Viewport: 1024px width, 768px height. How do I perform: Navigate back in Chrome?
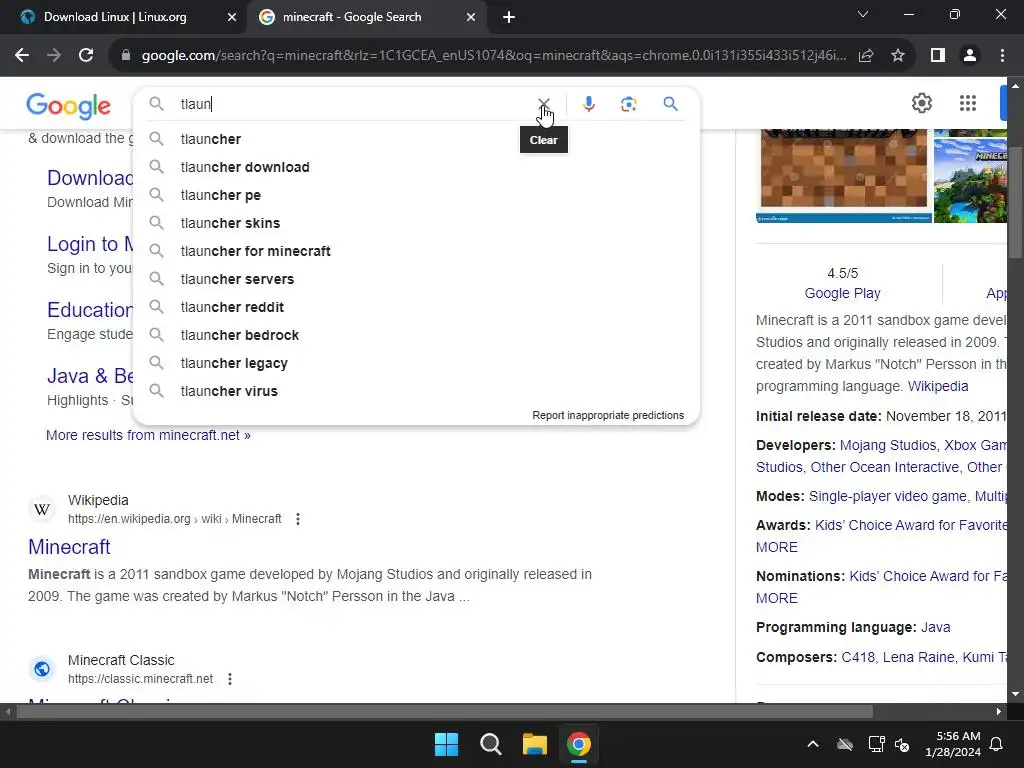[x=22, y=56]
